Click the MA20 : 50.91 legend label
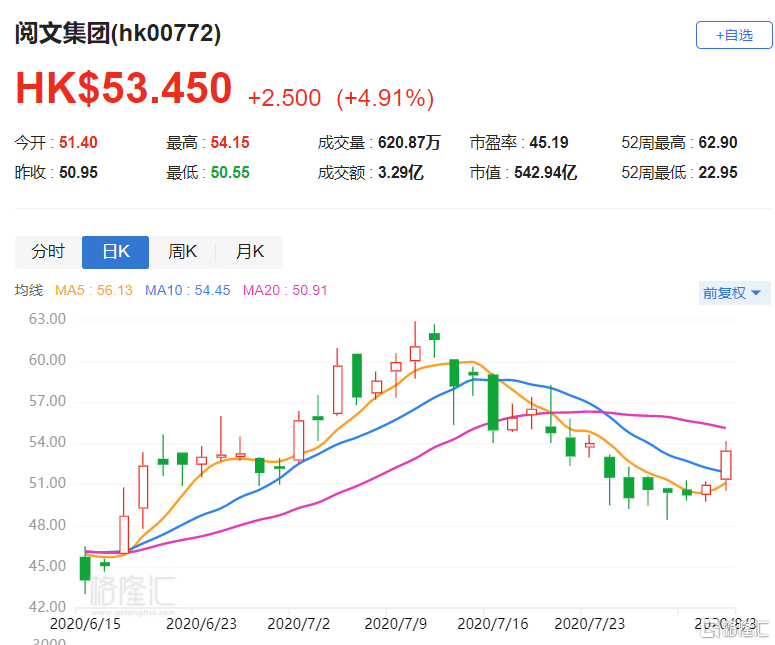775x645 pixels. pyautogui.click(x=285, y=290)
